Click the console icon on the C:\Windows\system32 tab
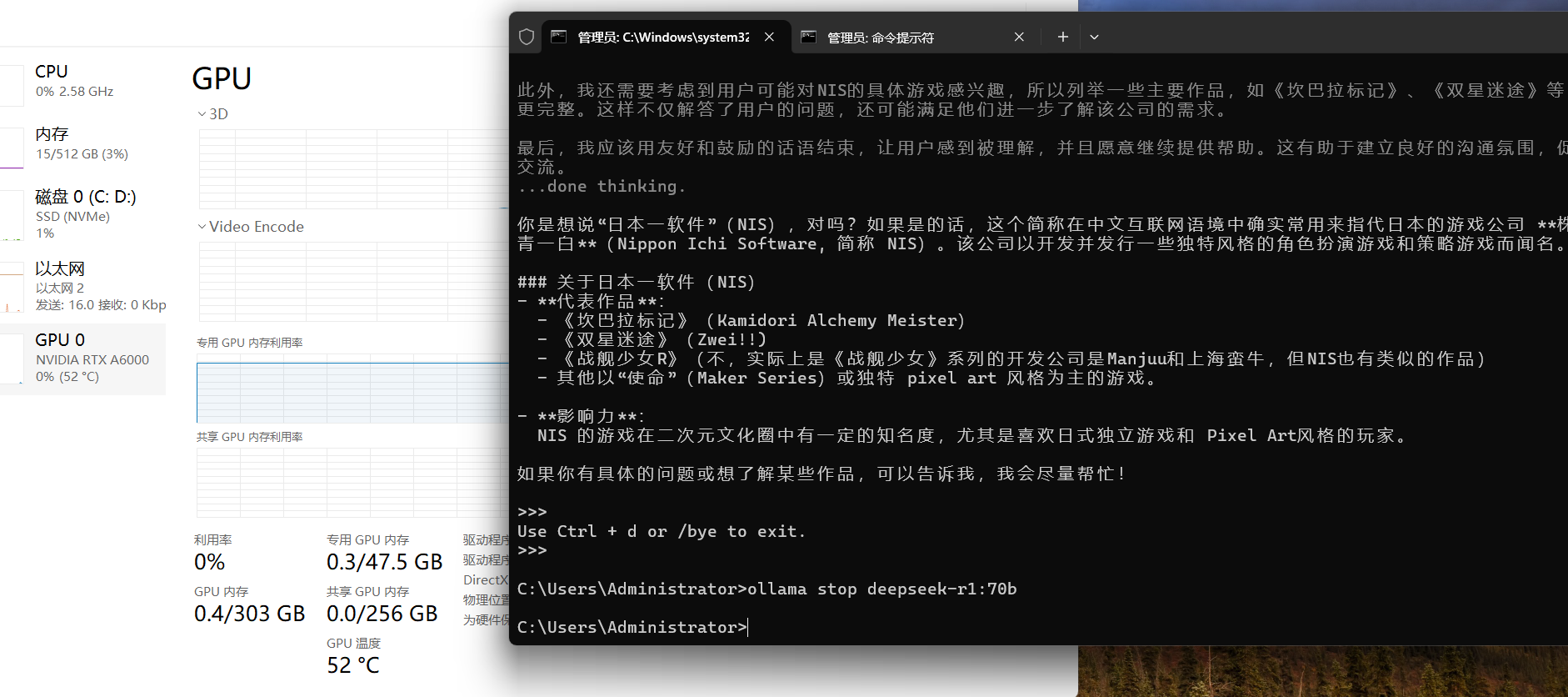 pos(558,37)
